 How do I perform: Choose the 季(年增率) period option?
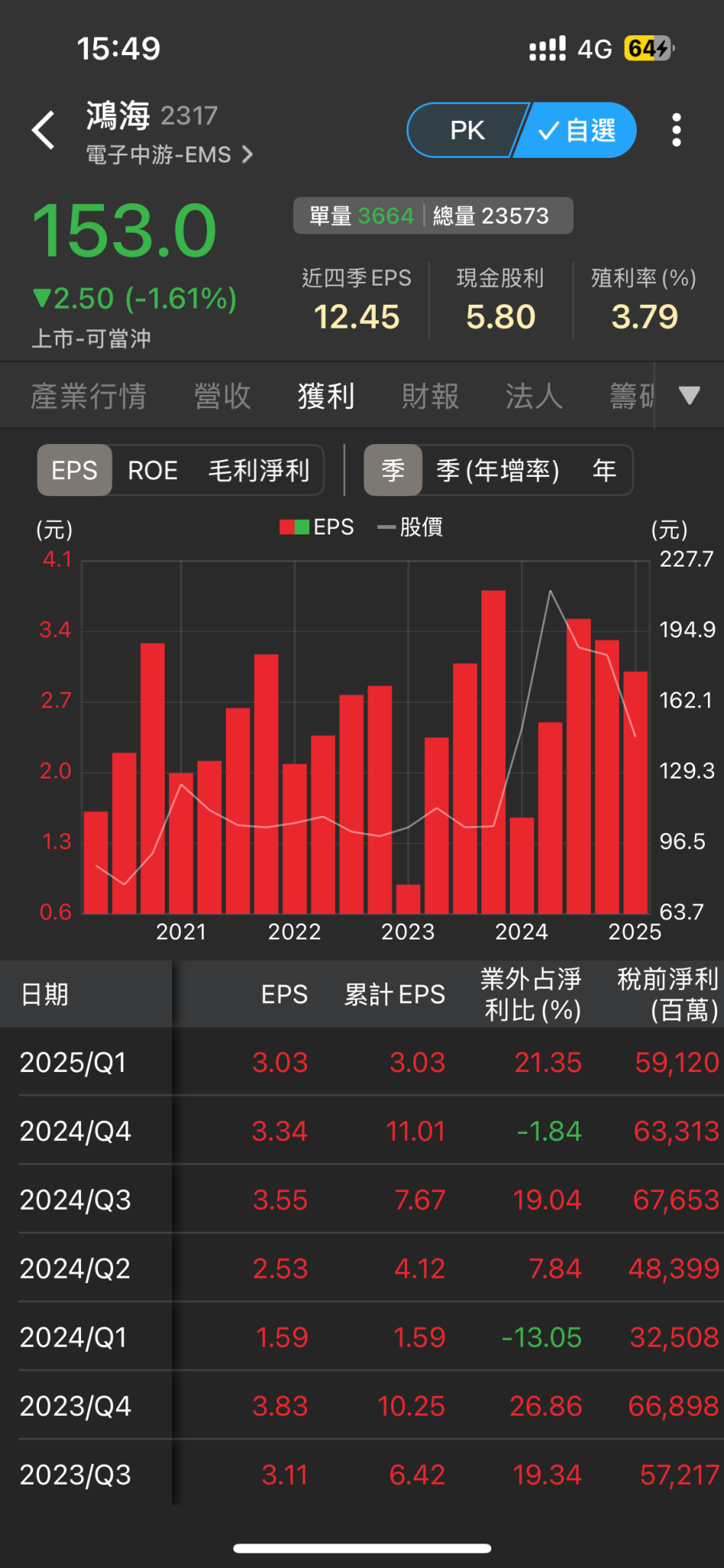[x=497, y=470]
